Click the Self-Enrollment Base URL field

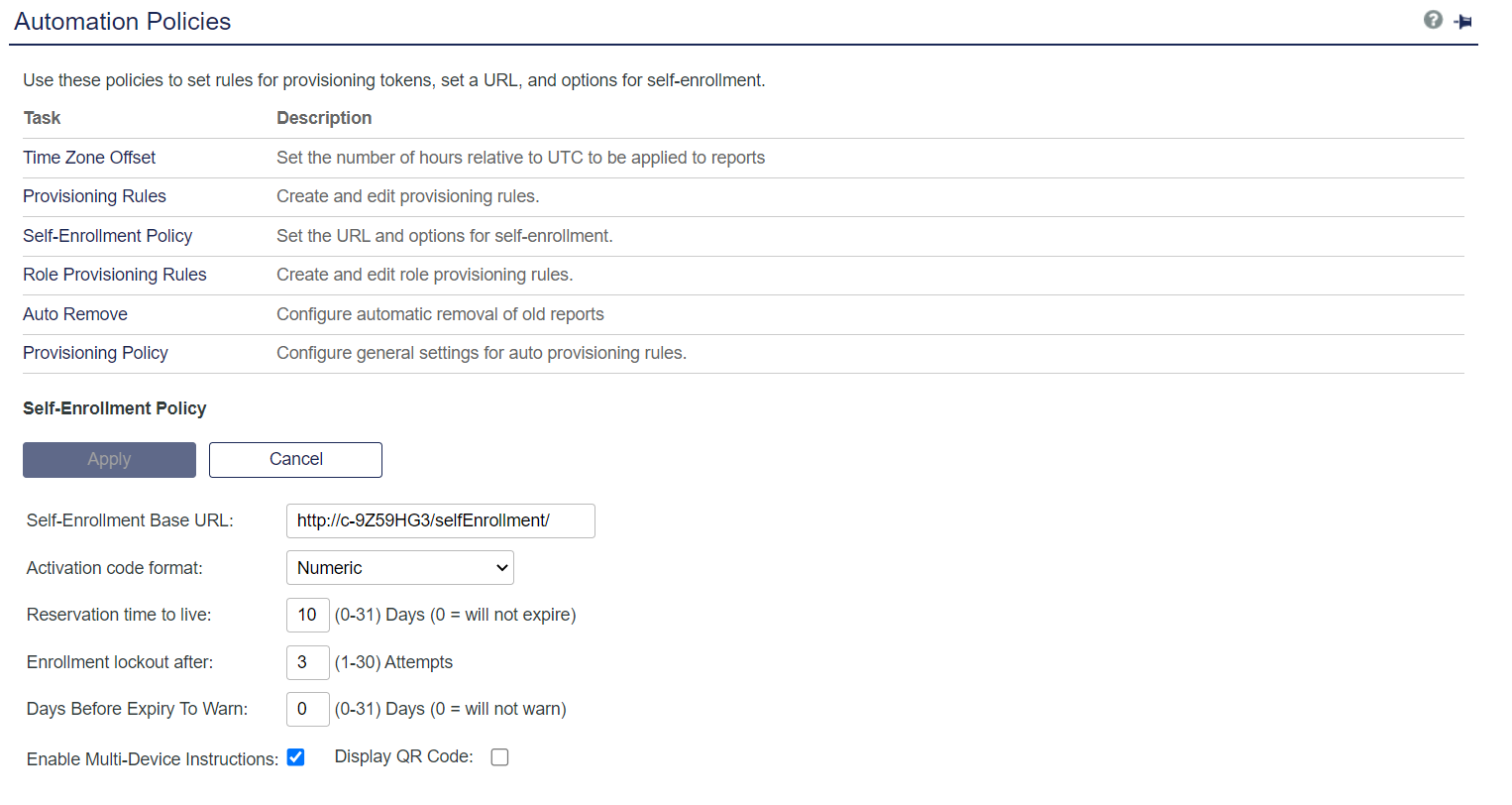pos(440,520)
